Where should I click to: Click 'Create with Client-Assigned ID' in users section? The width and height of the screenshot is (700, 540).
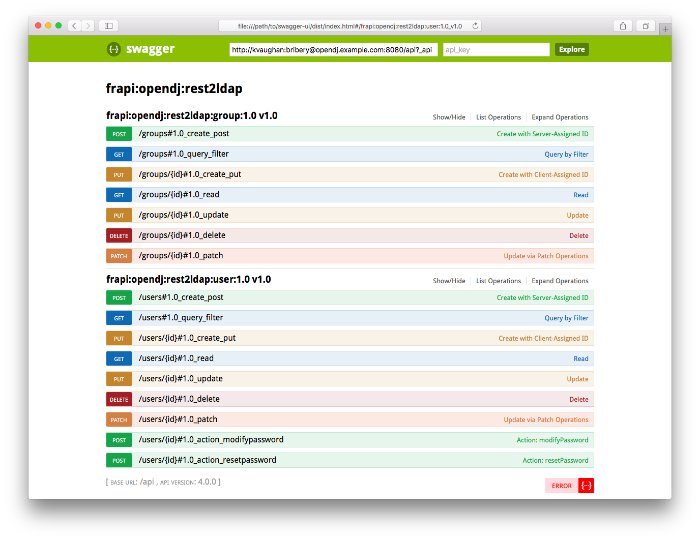pyautogui.click(x=543, y=338)
